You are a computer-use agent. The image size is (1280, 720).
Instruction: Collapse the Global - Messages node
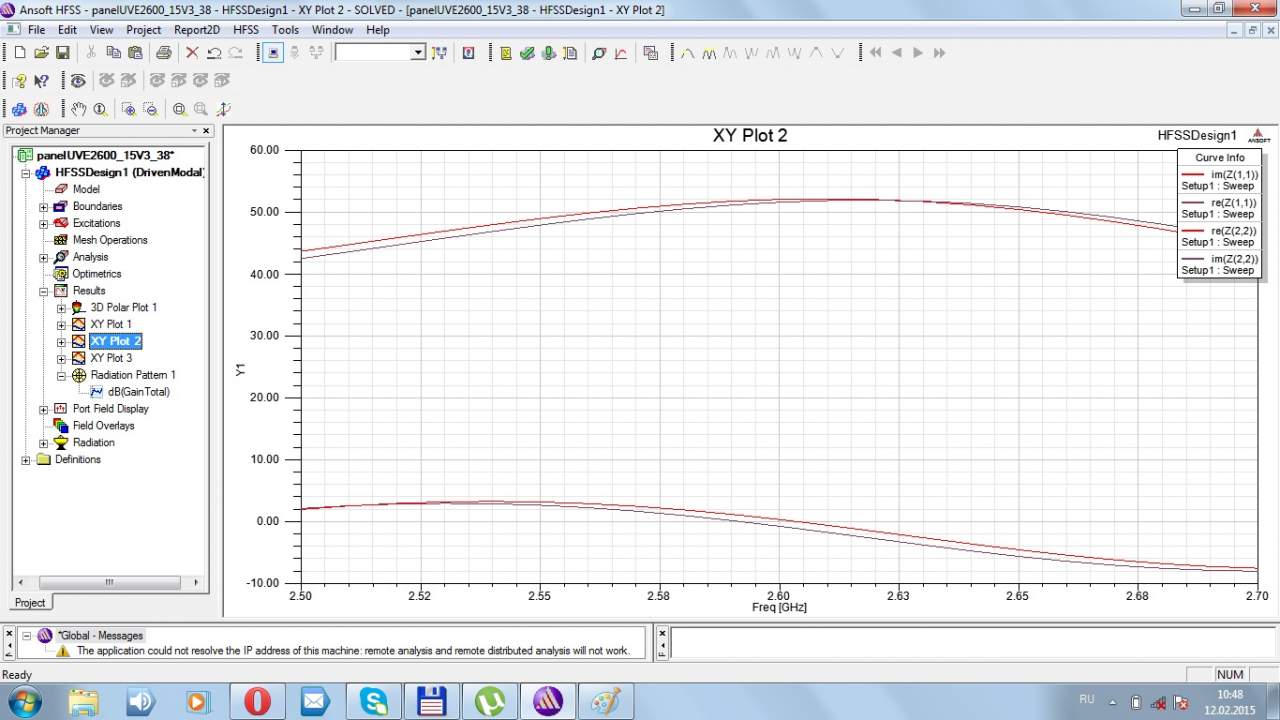(x=27, y=636)
